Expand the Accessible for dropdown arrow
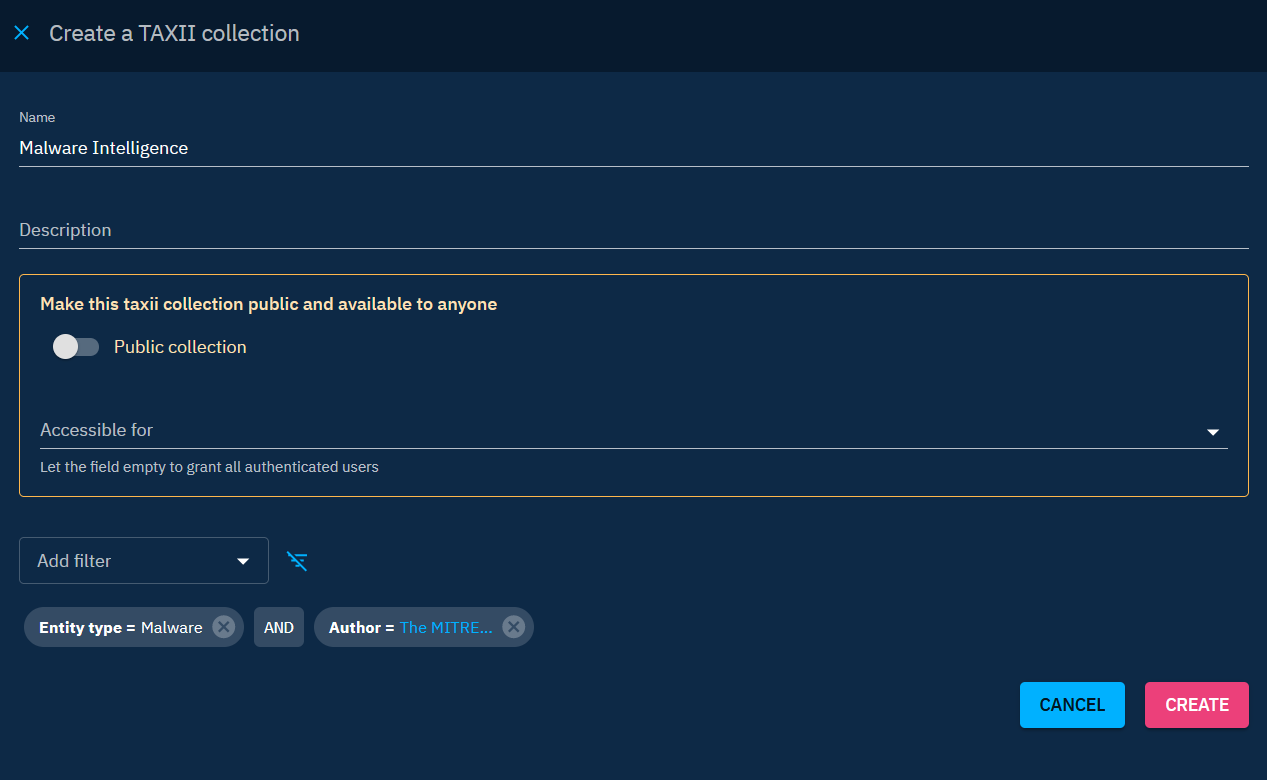Screen dimensions: 1267x780 (1212, 432)
